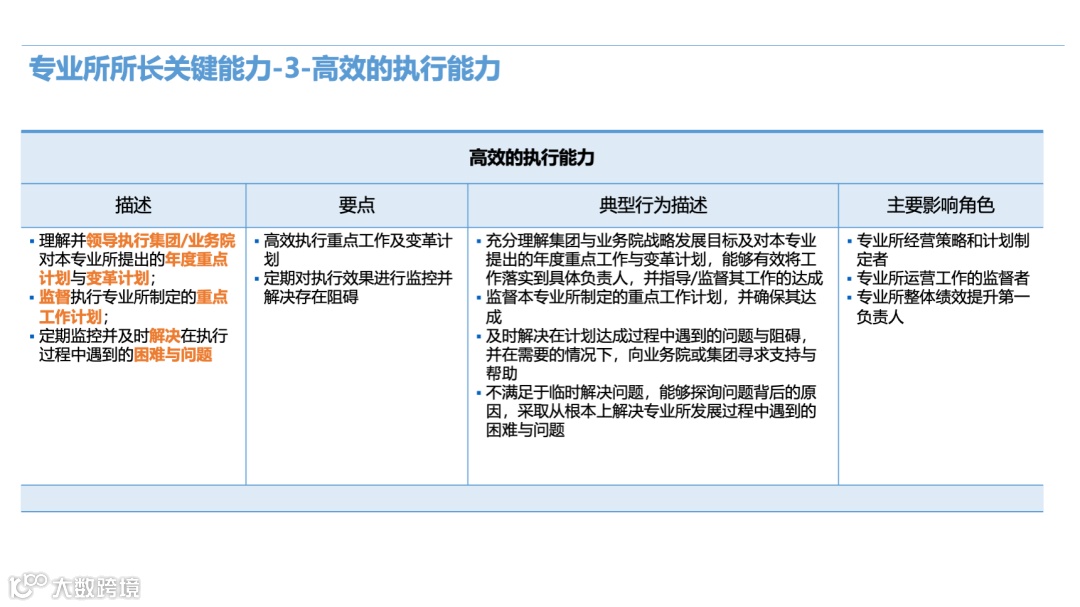Click the bullet 高效执行重点工作及变革计划
The width and height of the screenshot is (1080, 607).
point(353,249)
